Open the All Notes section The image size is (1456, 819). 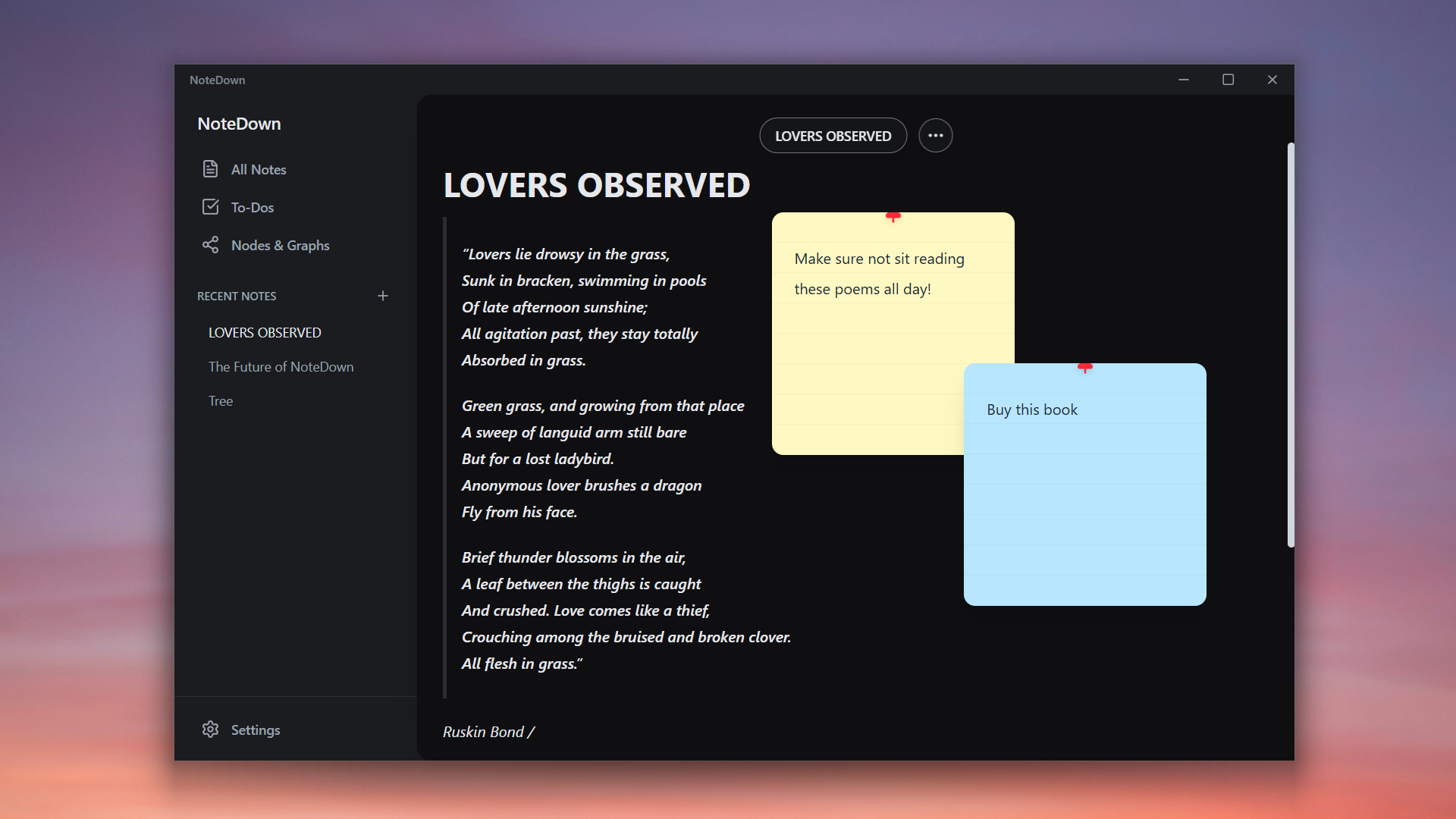259,169
